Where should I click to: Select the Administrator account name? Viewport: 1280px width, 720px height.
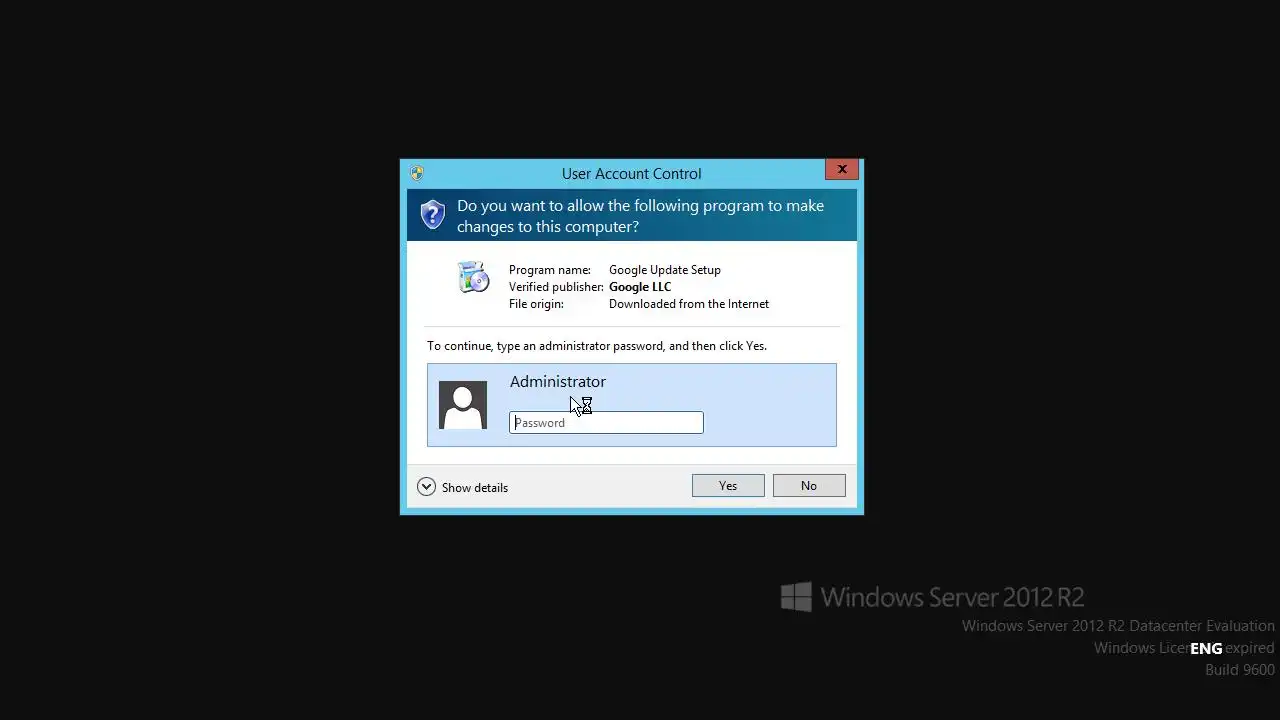click(x=558, y=382)
